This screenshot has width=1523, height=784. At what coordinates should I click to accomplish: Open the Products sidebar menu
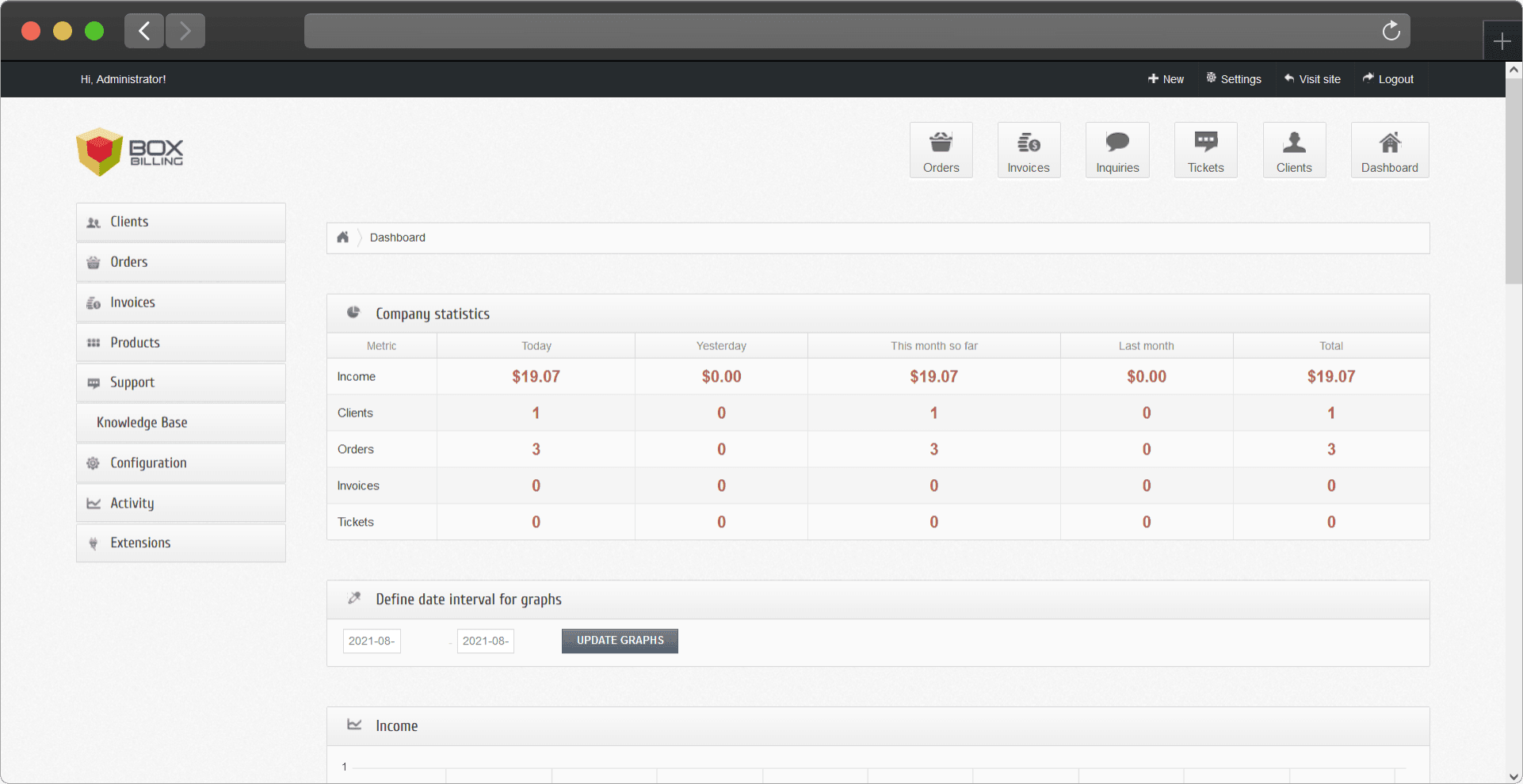[x=181, y=343]
